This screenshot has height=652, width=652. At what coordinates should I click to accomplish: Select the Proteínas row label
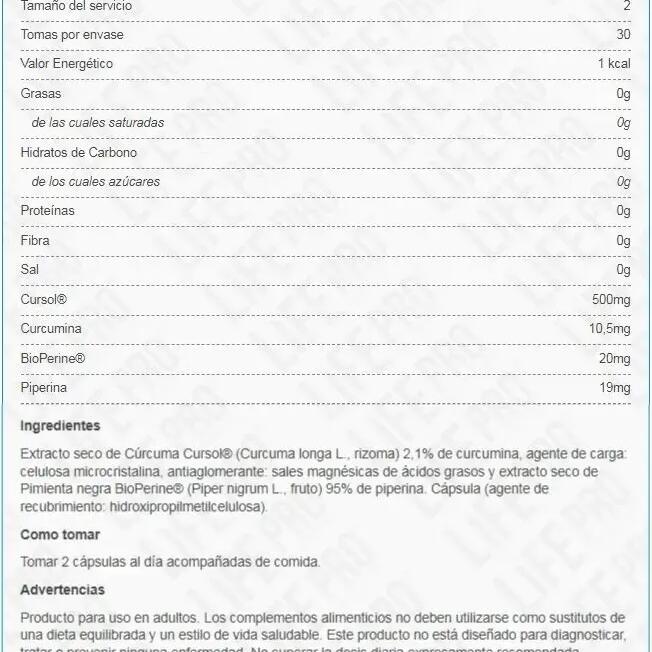pyautogui.click(x=48, y=211)
